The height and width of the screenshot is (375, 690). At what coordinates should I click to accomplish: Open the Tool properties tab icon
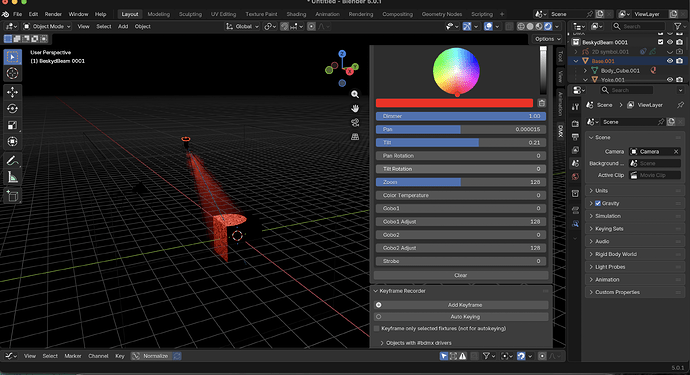(575, 107)
